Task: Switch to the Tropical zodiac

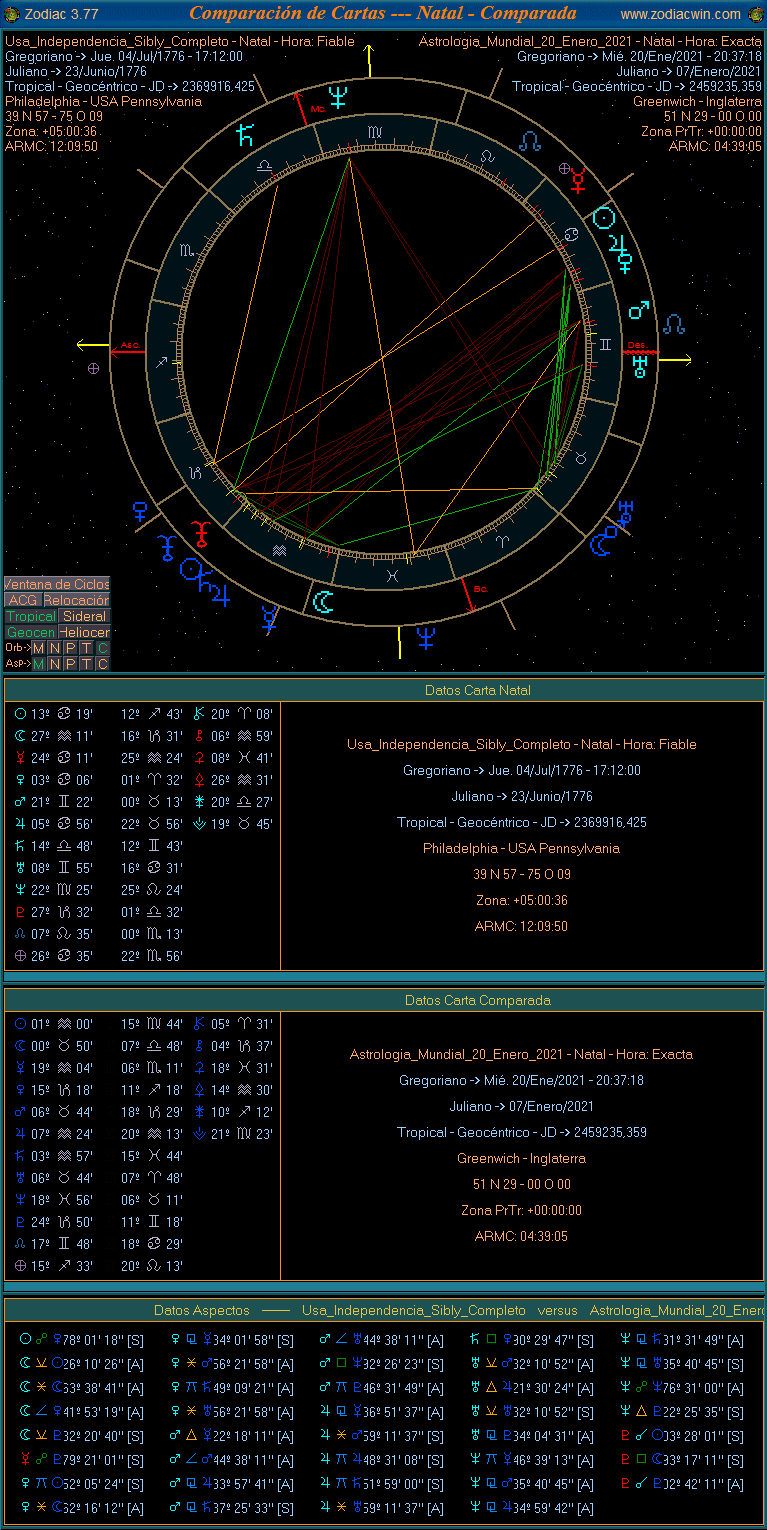Action: [31, 616]
